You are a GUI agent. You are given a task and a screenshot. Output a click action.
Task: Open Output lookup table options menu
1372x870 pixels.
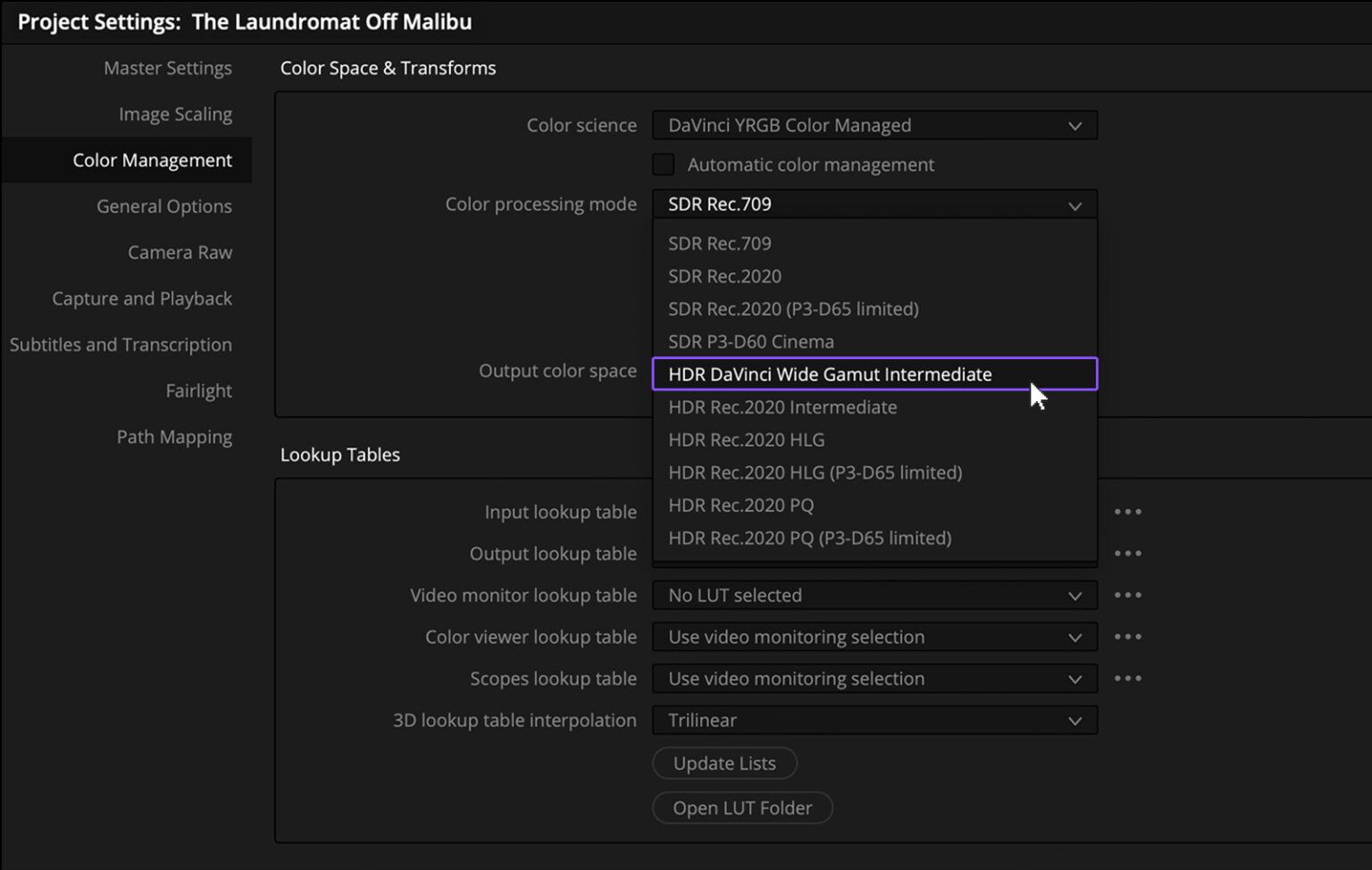(1128, 553)
